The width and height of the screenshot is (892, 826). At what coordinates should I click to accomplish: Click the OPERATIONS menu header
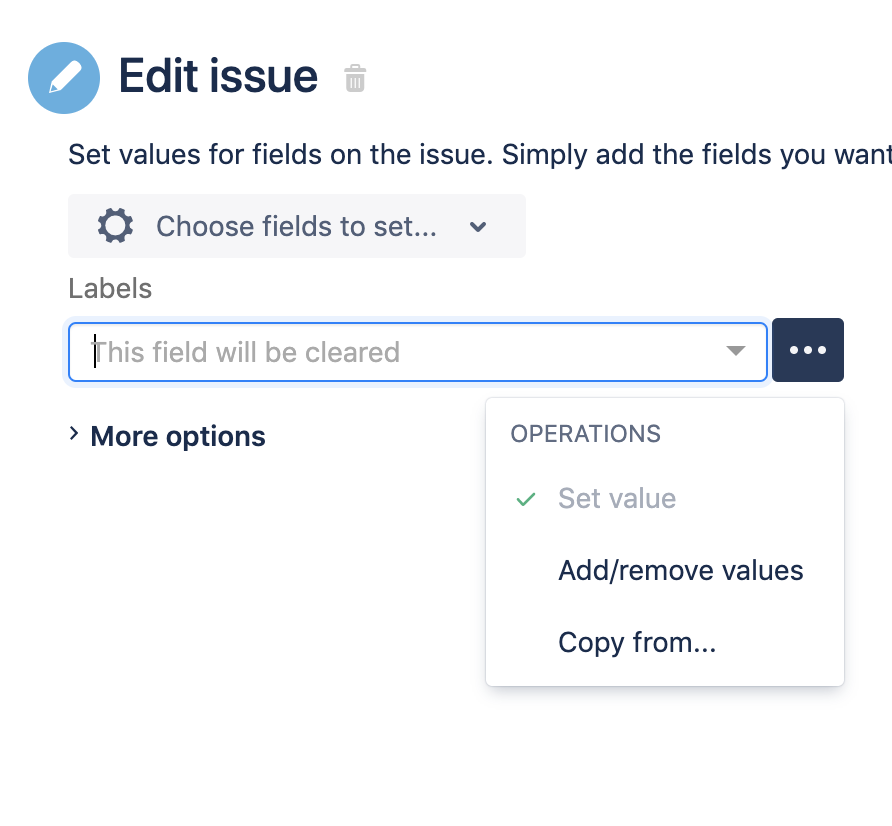click(x=585, y=434)
